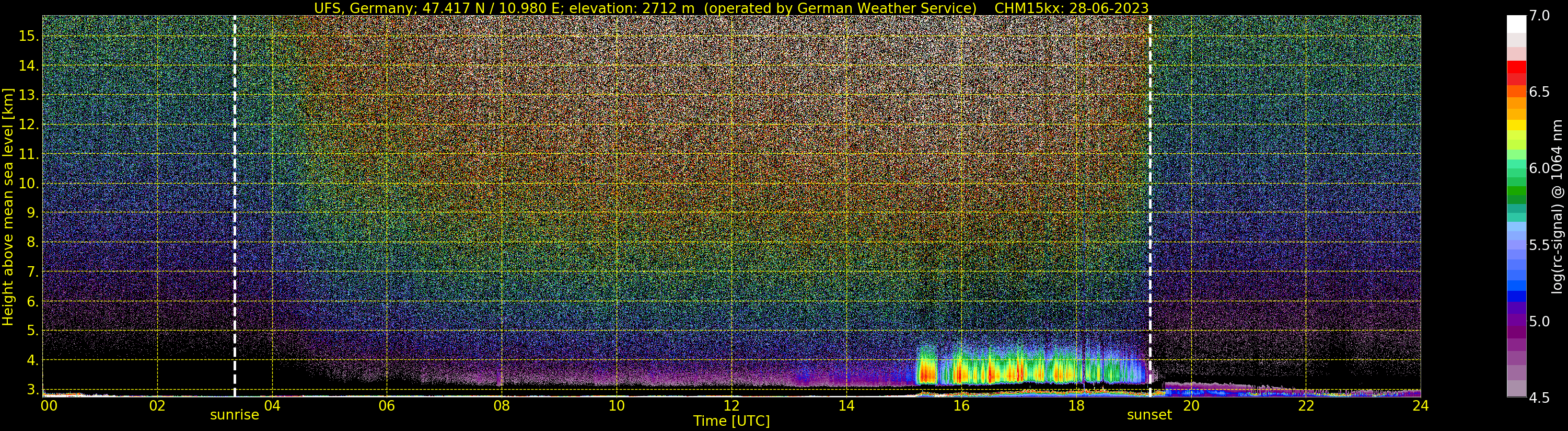
Task: Click the '9.' height tick label
Action: click(32, 213)
